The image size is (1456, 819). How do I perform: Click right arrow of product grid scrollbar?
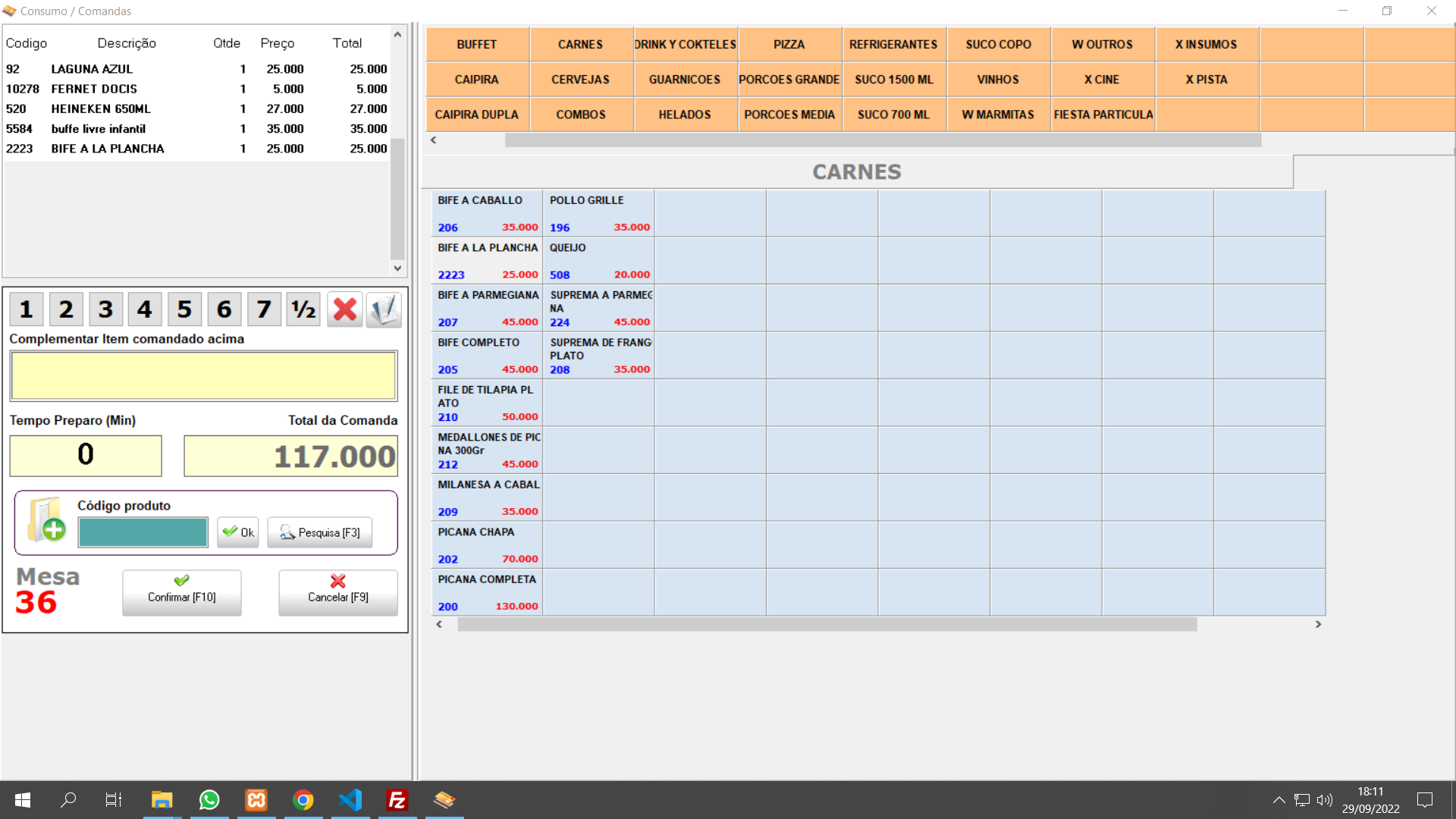(1318, 624)
